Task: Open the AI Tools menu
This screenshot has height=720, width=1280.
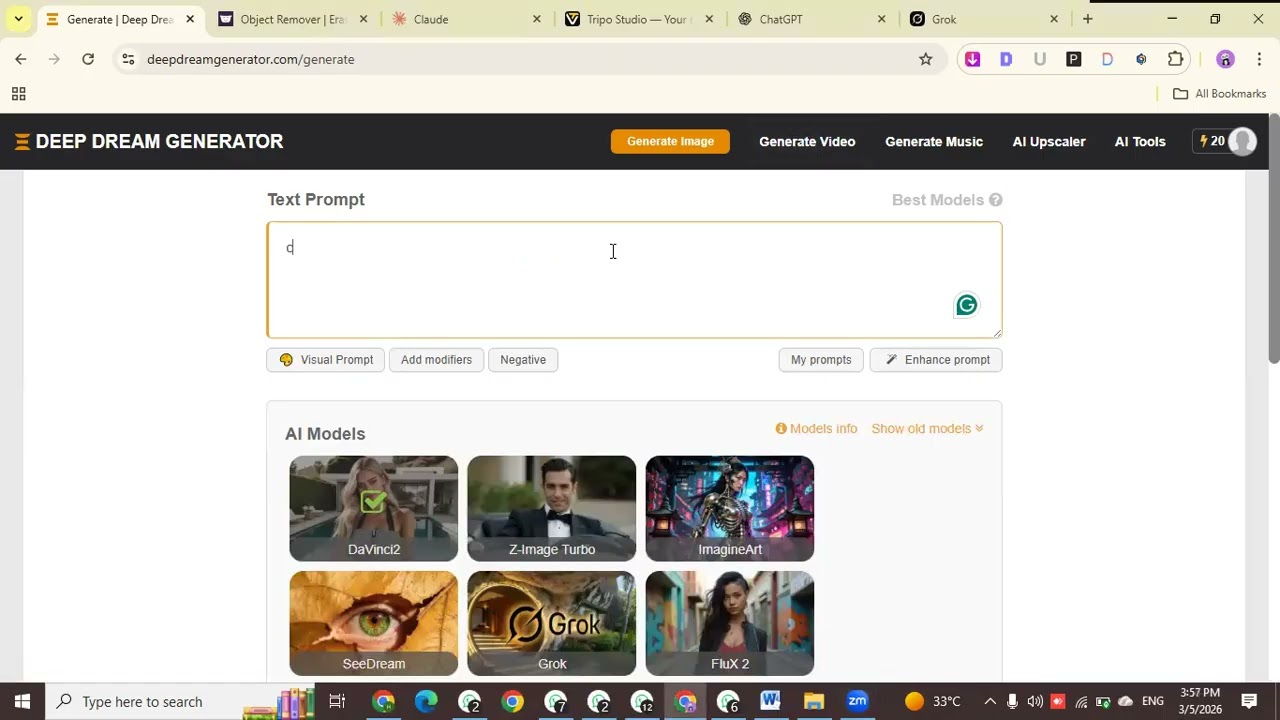Action: [1140, 142]
